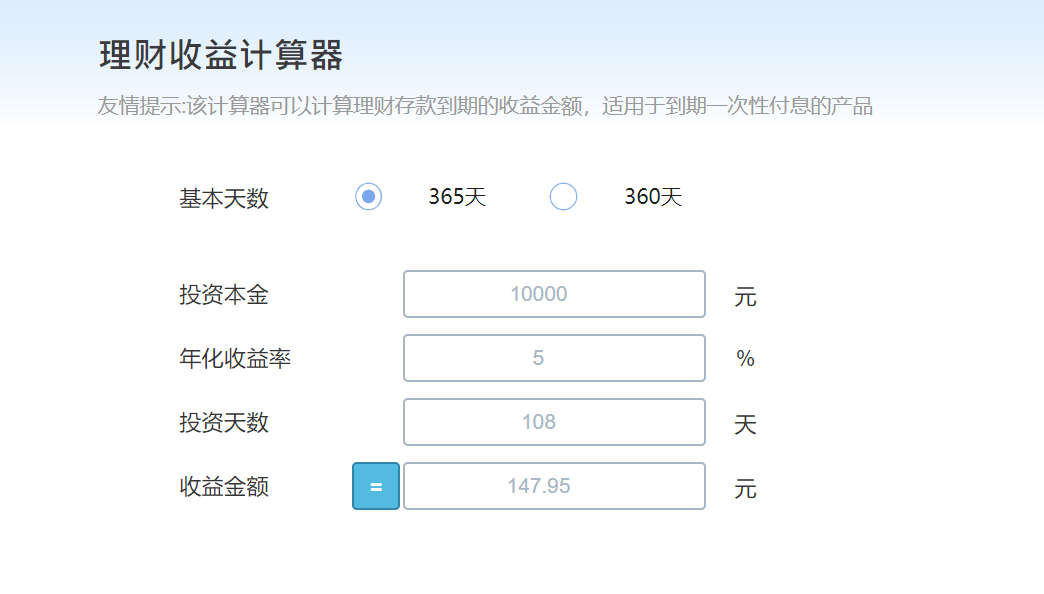1044x594 pixels.
Task: Click the % unit symbol
Action: [745, 358]
